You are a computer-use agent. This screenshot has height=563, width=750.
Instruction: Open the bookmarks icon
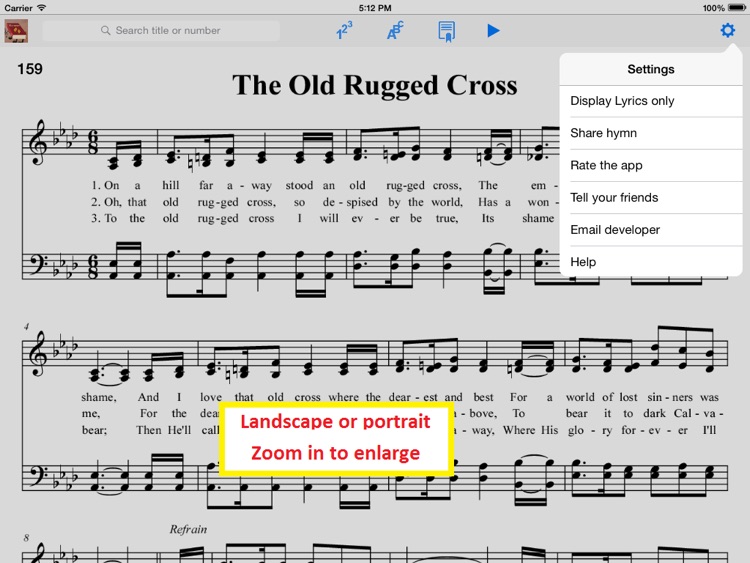pos(446,31)
